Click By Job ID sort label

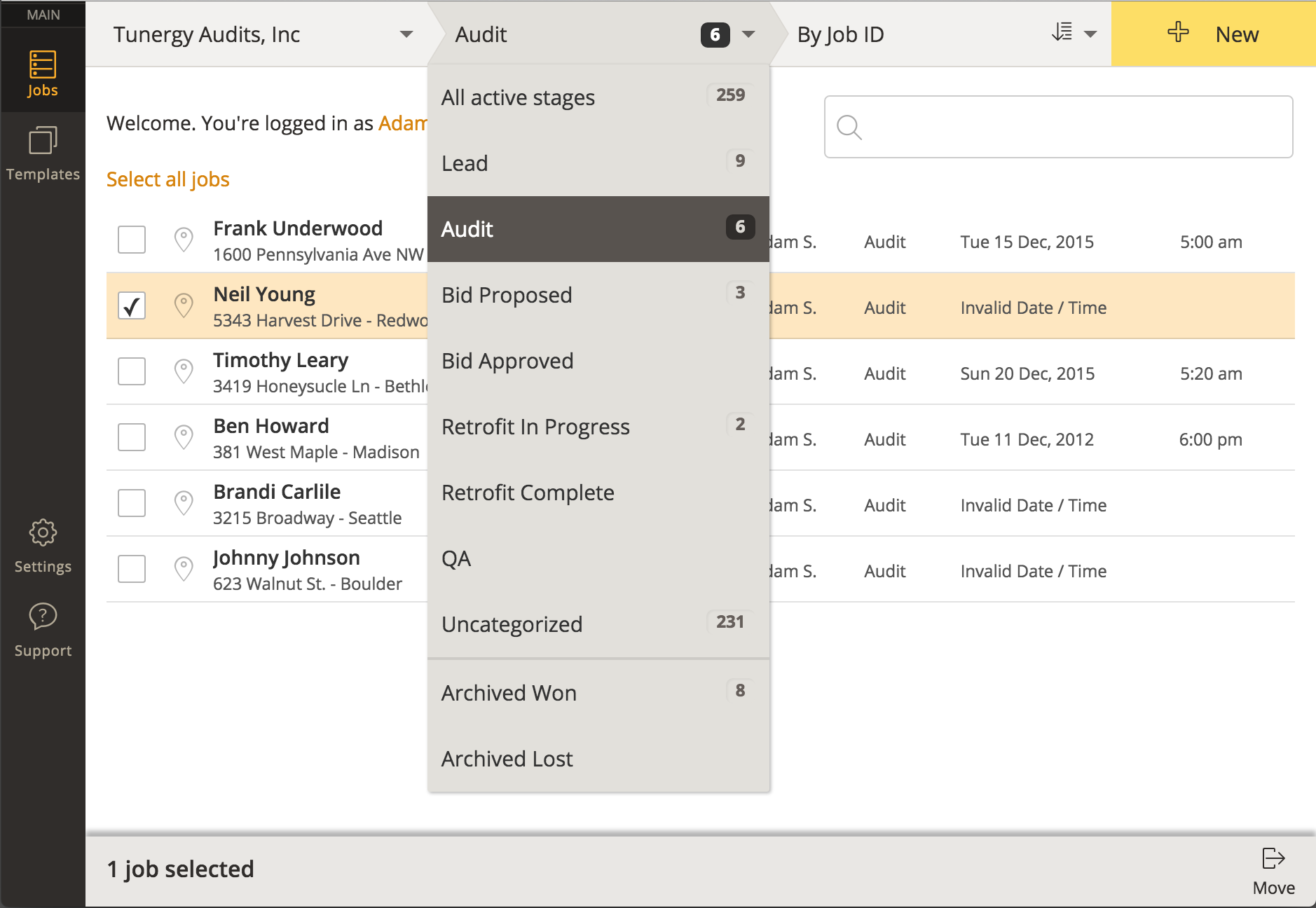click(841, 34)
